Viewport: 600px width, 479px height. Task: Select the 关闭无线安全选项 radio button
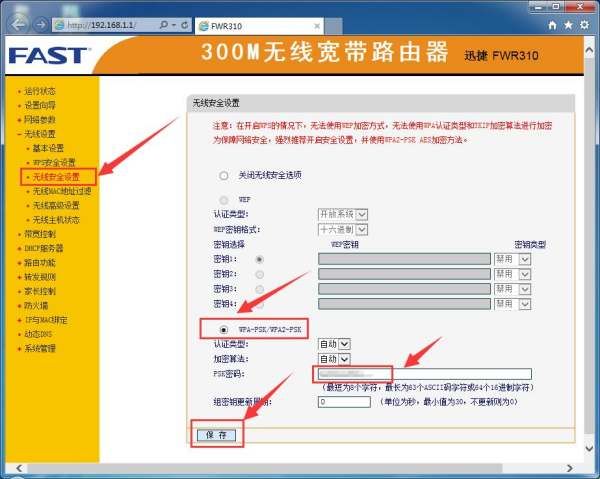223,176
